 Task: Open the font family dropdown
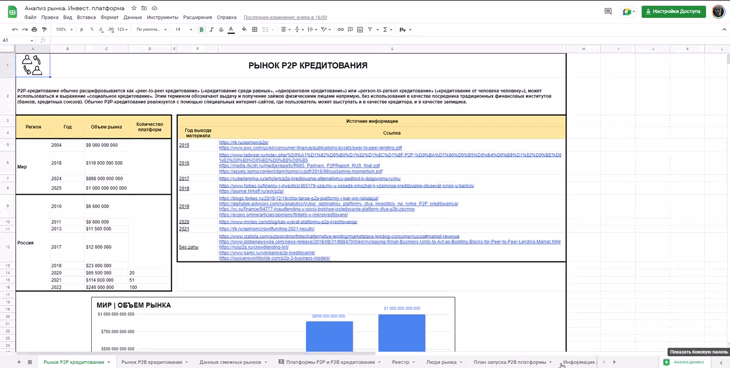pos(152,29)
